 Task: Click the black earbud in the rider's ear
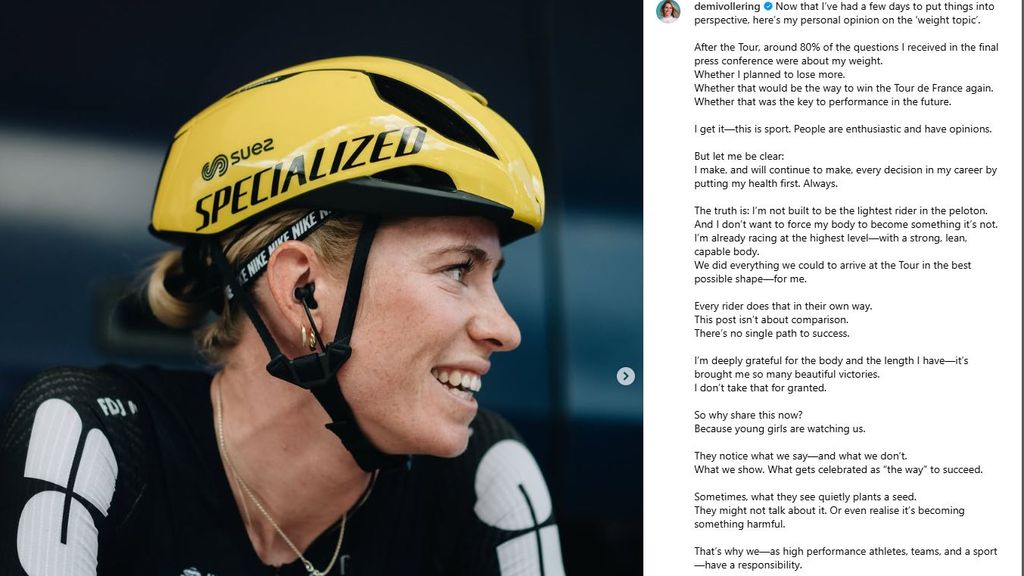(x=306, y=295)
